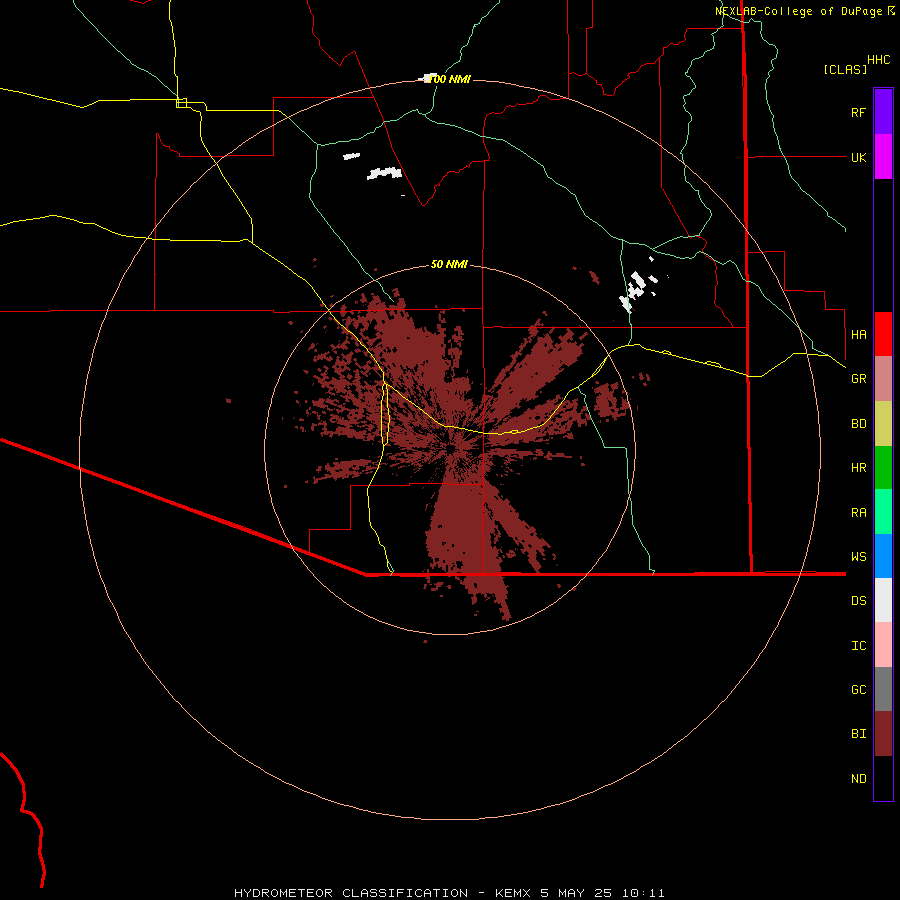This screenshot has width=900, height=900.
Task: Click the 100 NMI range ring label
Action: (x=450, y=79)
